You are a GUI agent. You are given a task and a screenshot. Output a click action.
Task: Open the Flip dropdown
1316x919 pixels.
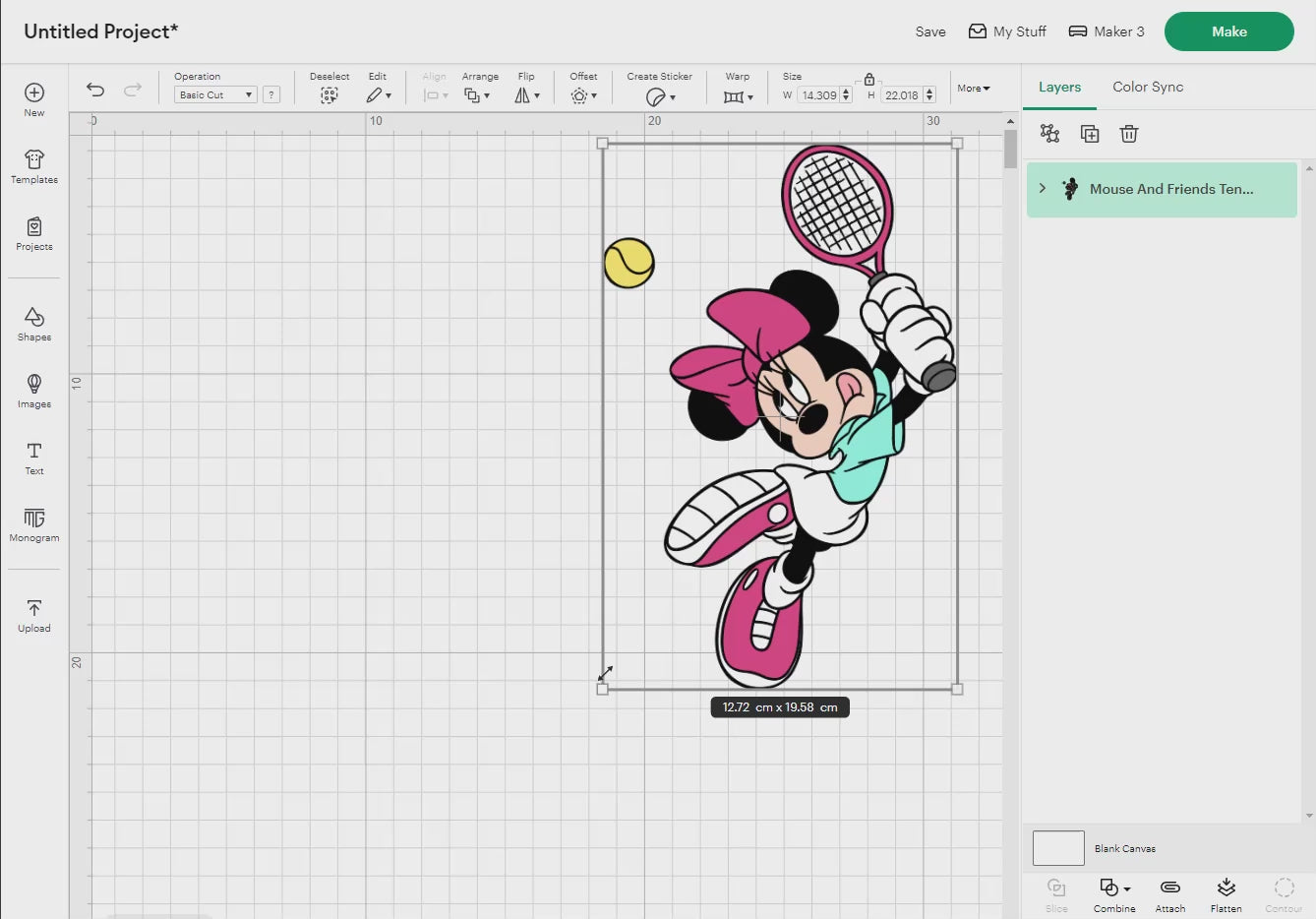[527, 95]
